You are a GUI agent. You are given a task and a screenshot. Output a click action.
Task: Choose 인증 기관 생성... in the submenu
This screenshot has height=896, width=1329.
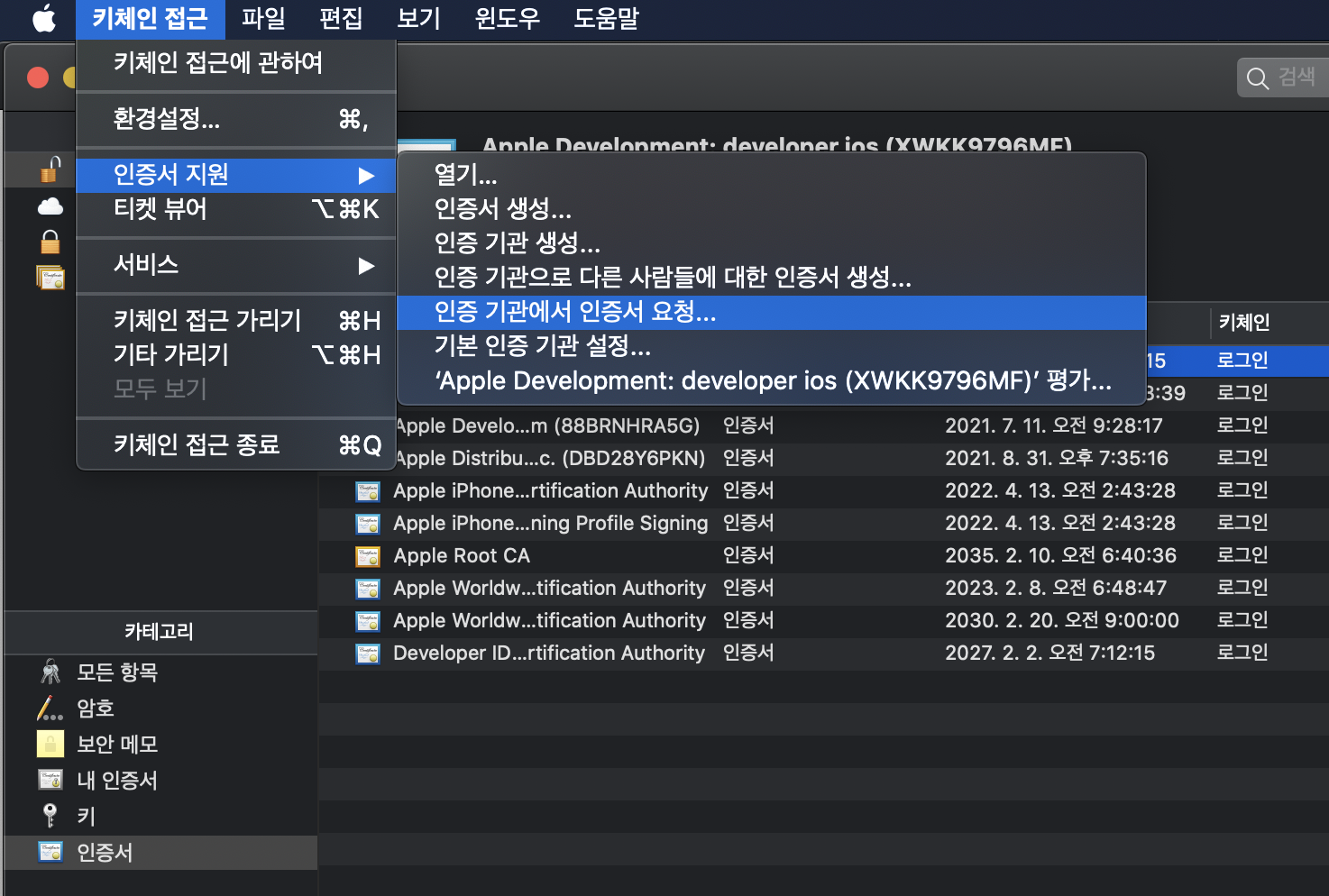(772, 243)
